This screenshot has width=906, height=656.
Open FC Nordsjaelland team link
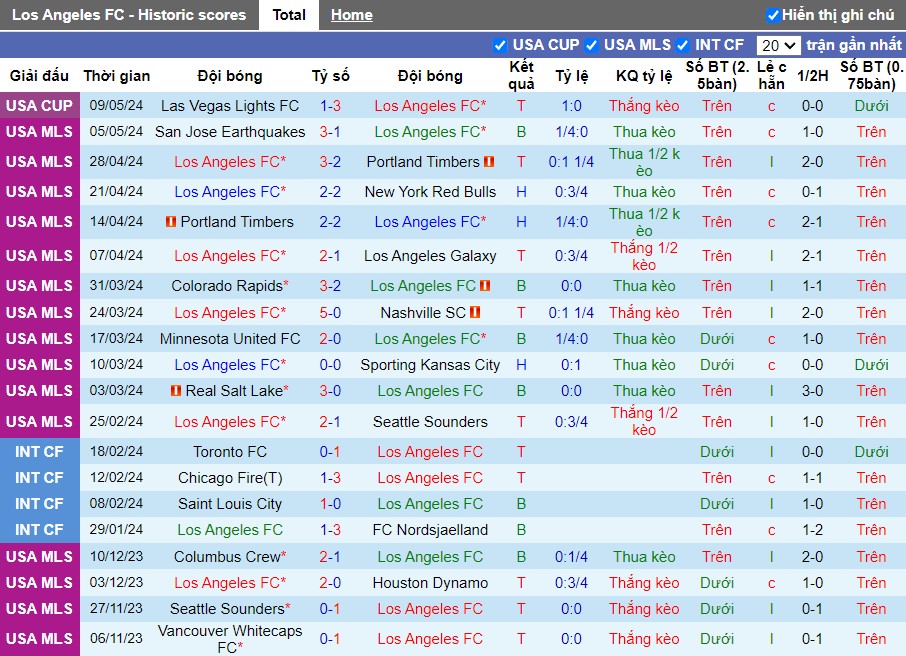(430, 530)
